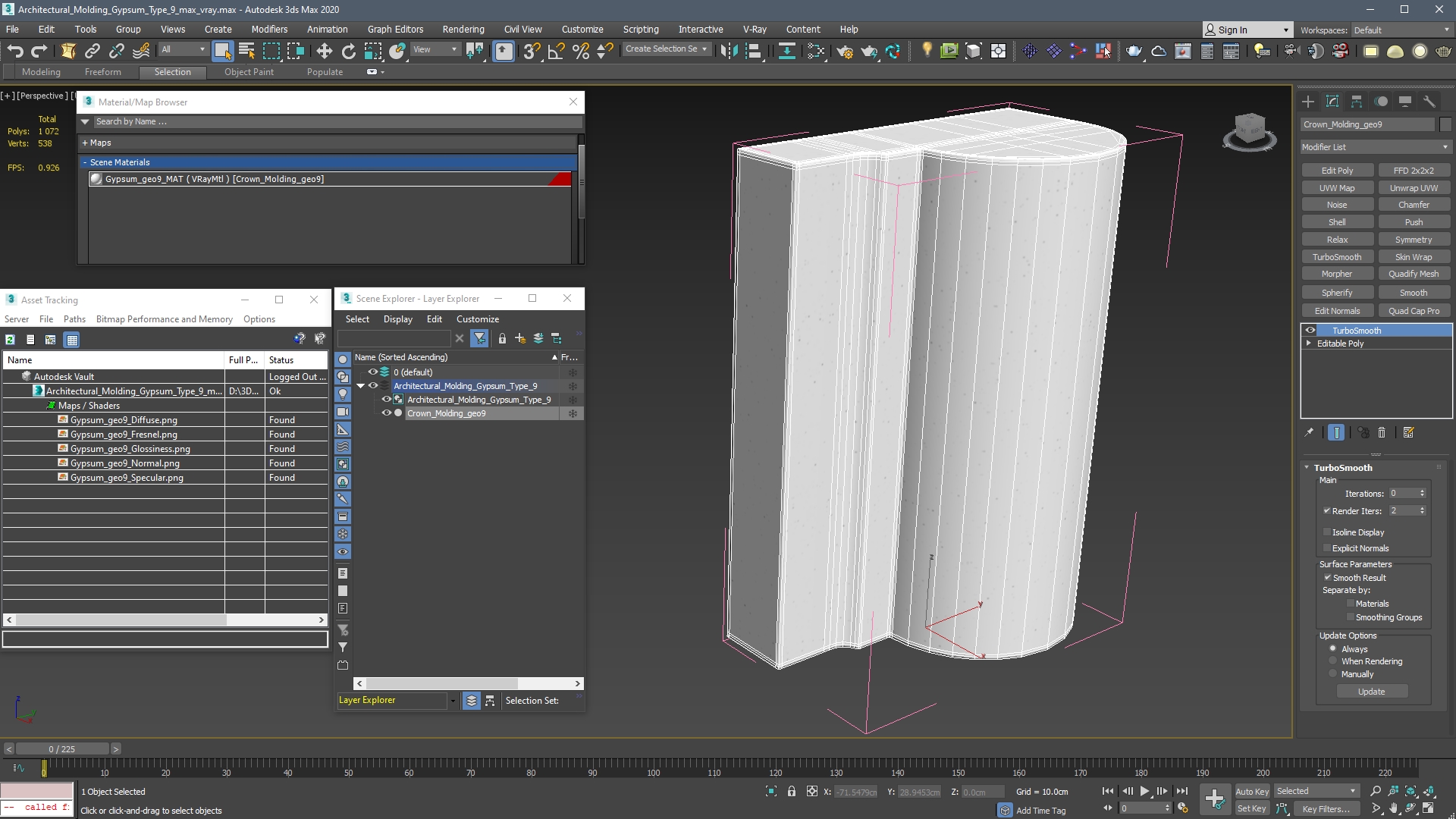
Task: Hide Crown_Molding_geo9 via its eye icon
Action: (386, 413)
